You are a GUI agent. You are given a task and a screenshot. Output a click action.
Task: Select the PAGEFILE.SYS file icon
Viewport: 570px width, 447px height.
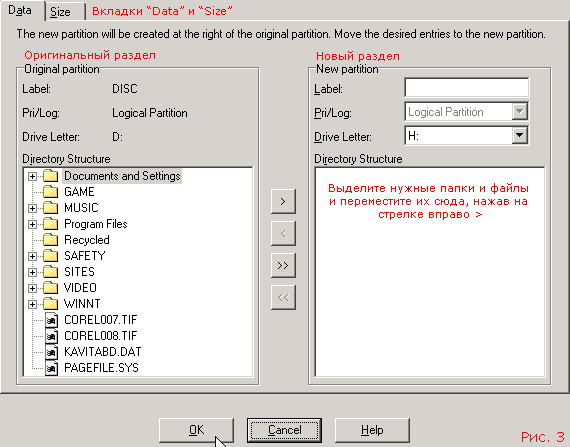[x=51, y=368]
